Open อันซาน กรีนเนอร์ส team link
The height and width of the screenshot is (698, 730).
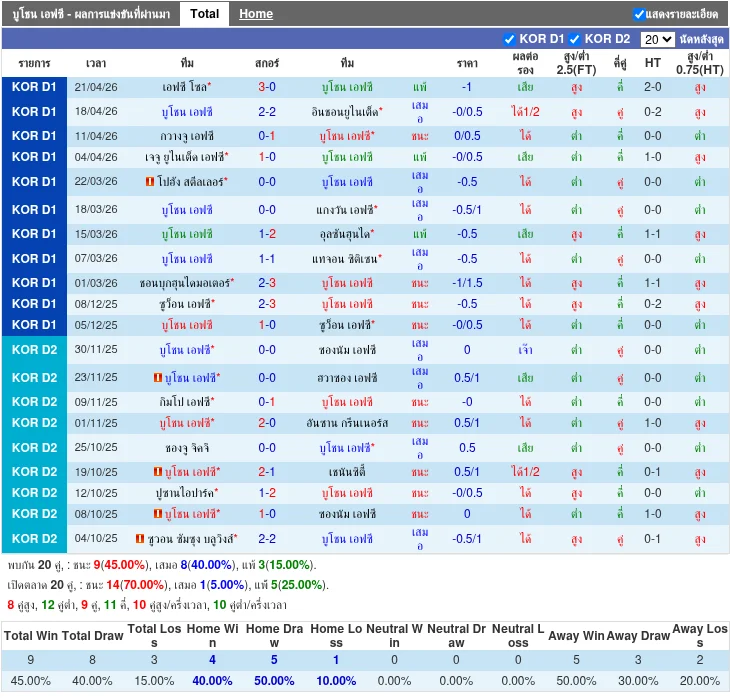click(346, 423)
